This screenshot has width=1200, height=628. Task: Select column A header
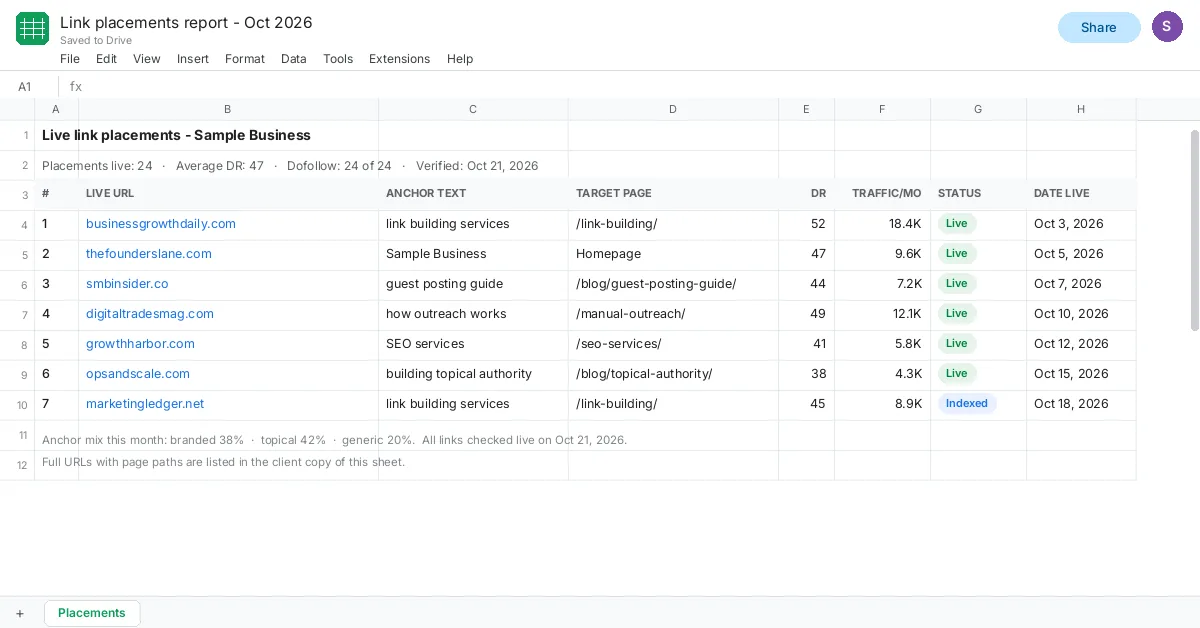point(56,109)
